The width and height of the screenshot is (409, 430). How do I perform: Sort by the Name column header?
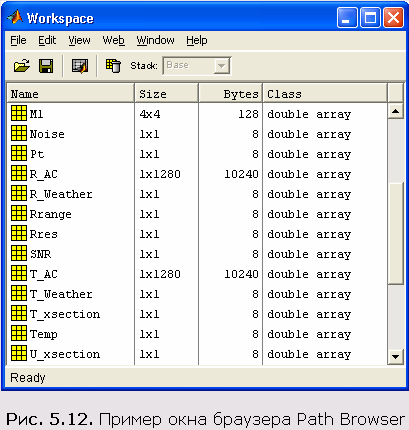70,93
